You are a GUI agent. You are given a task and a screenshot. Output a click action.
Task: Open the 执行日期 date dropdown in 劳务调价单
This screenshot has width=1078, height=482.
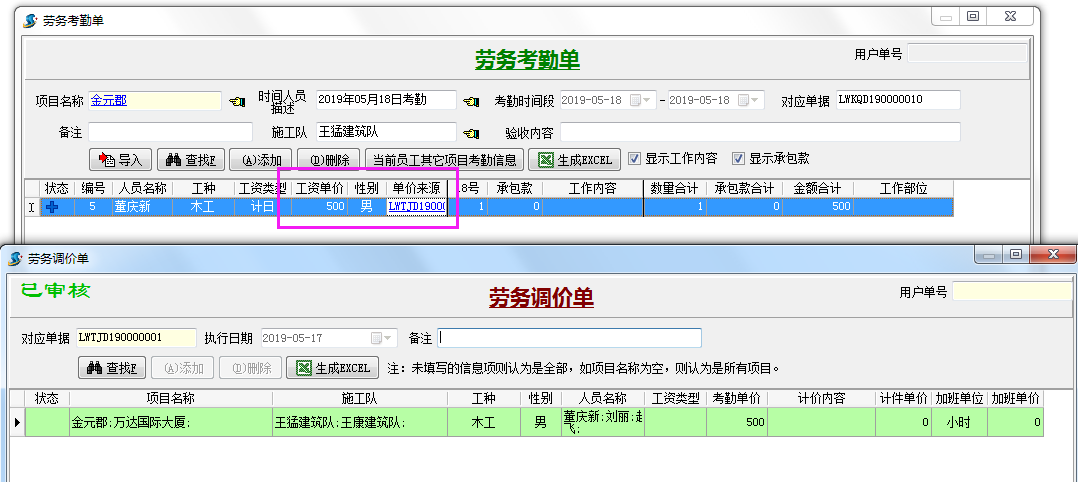point(388,338)
